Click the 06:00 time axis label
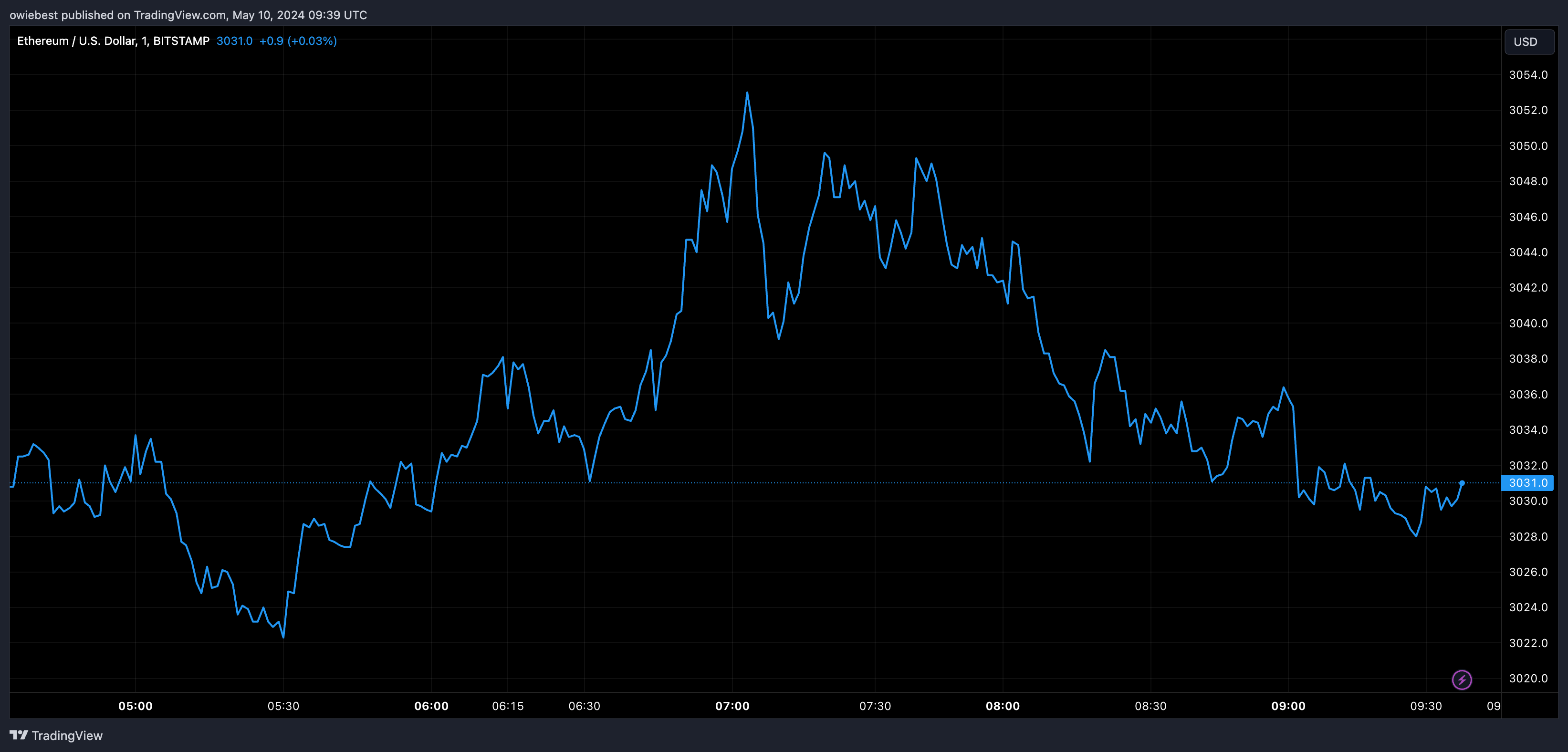 [431, 706]
